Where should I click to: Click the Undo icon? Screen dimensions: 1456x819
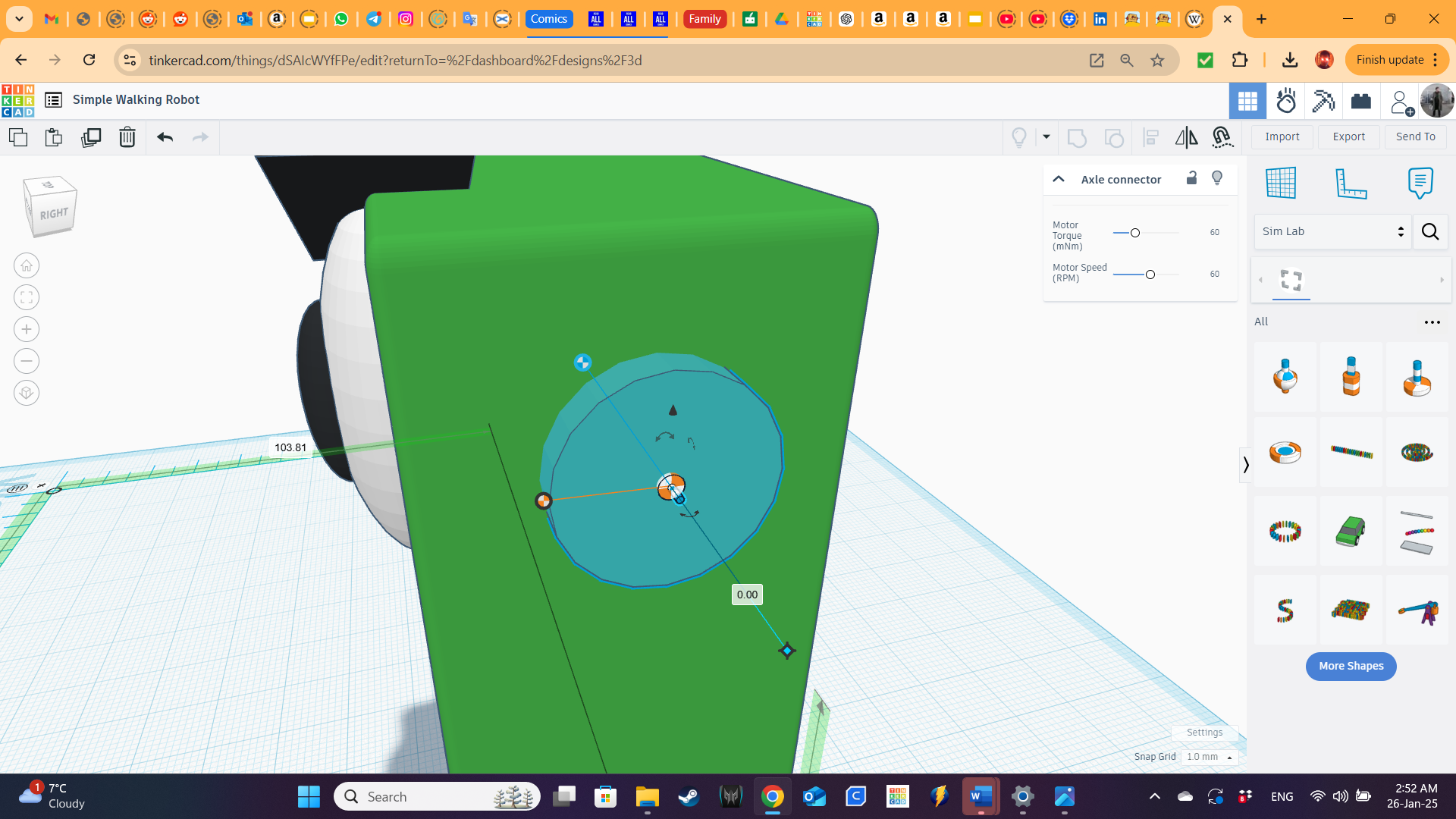165,137
